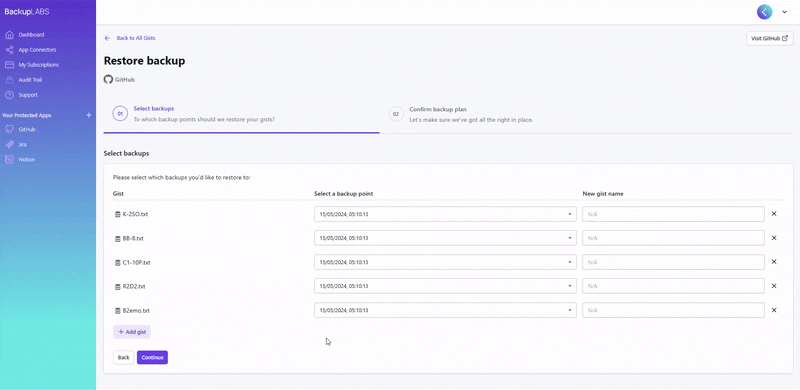
Task: Click Back to All Gists link
Action: click(136, 38)
